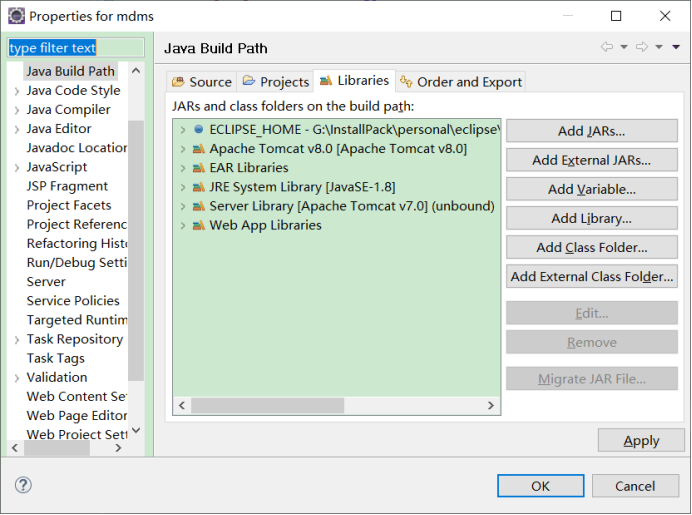Select Java Build Path in sidebar
This screenshot has height=515, width=692.
tap(70, 71)
